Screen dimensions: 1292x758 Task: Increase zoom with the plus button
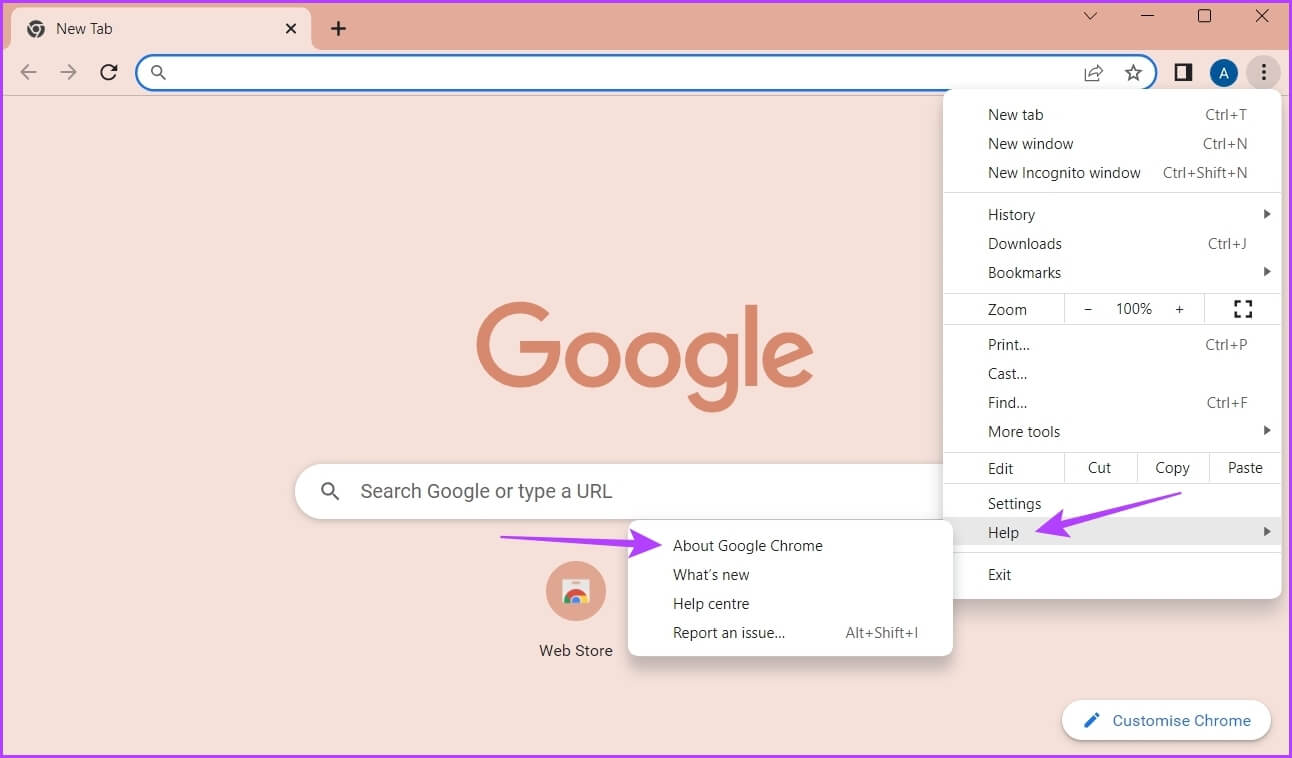[1180, 309]
